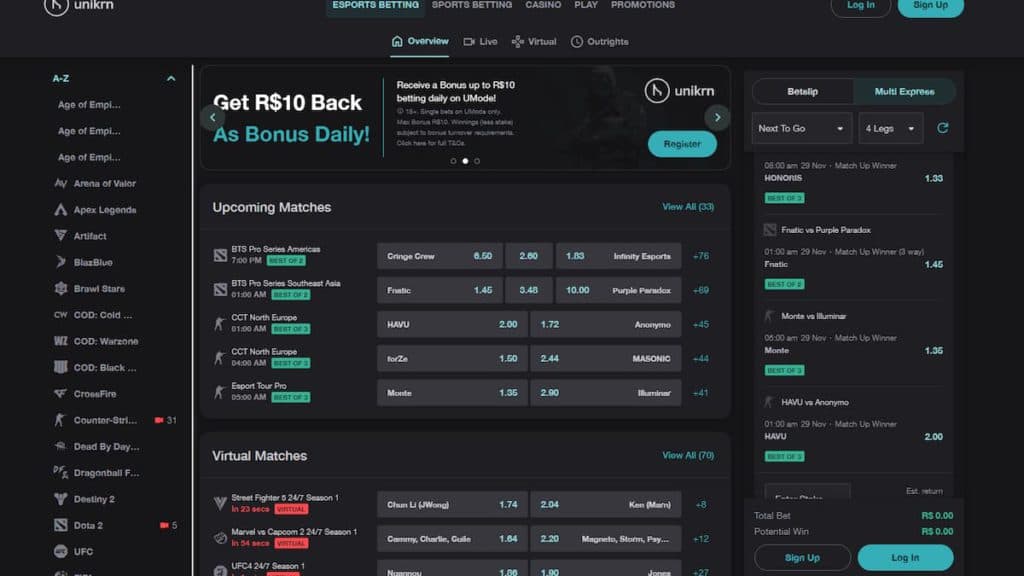Open the Casino menu item
1024x576 pixels.
point(543,5)
